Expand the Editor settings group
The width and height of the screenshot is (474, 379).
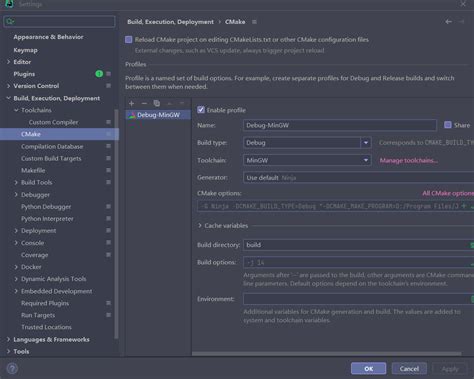(8, 62)
